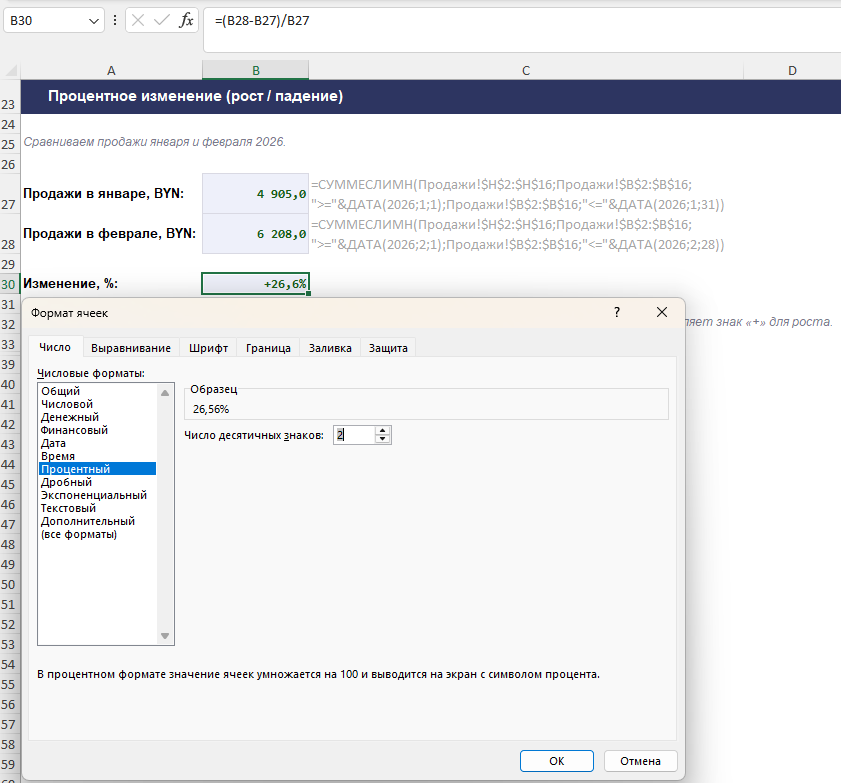This screenshot has height=783, width=841.
Task: Open the Выравнивание tab
Action: coord(131,348)
